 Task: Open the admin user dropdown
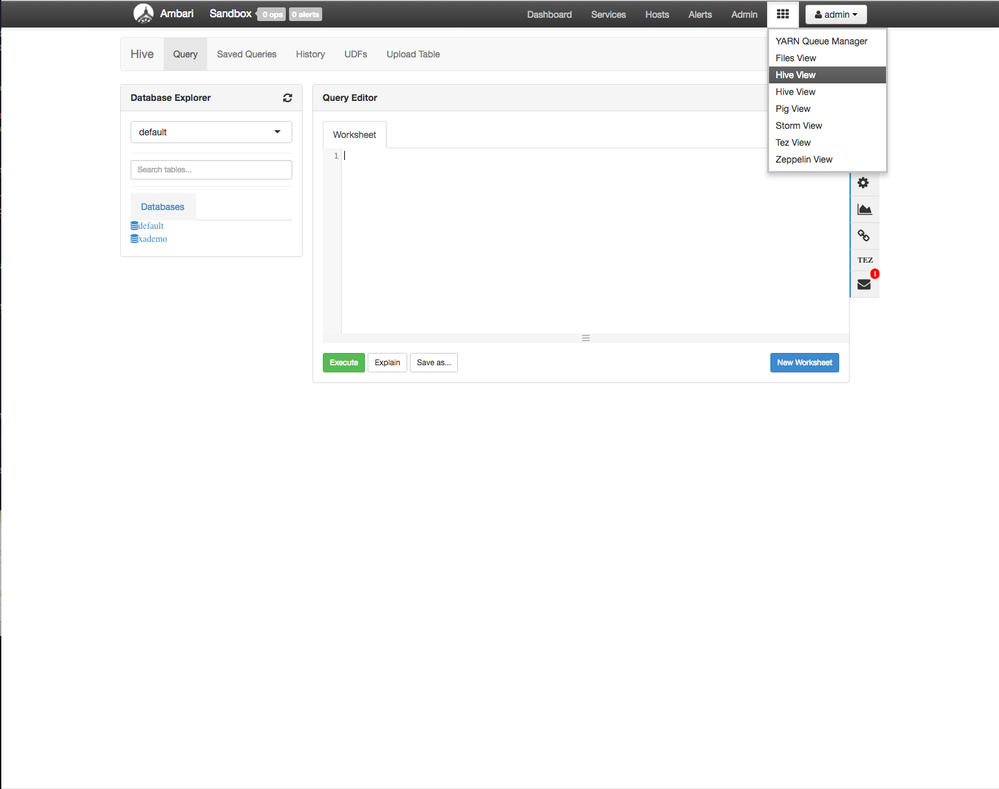[836, 14]
